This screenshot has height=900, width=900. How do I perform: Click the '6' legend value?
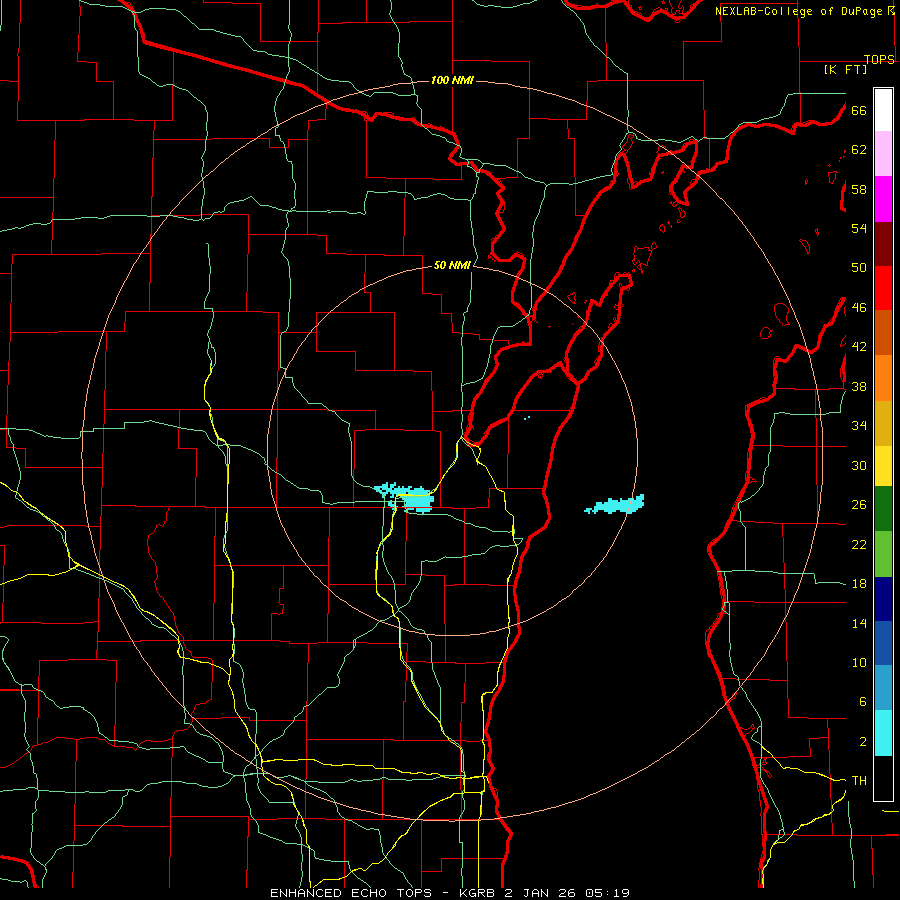click(862, 702)
